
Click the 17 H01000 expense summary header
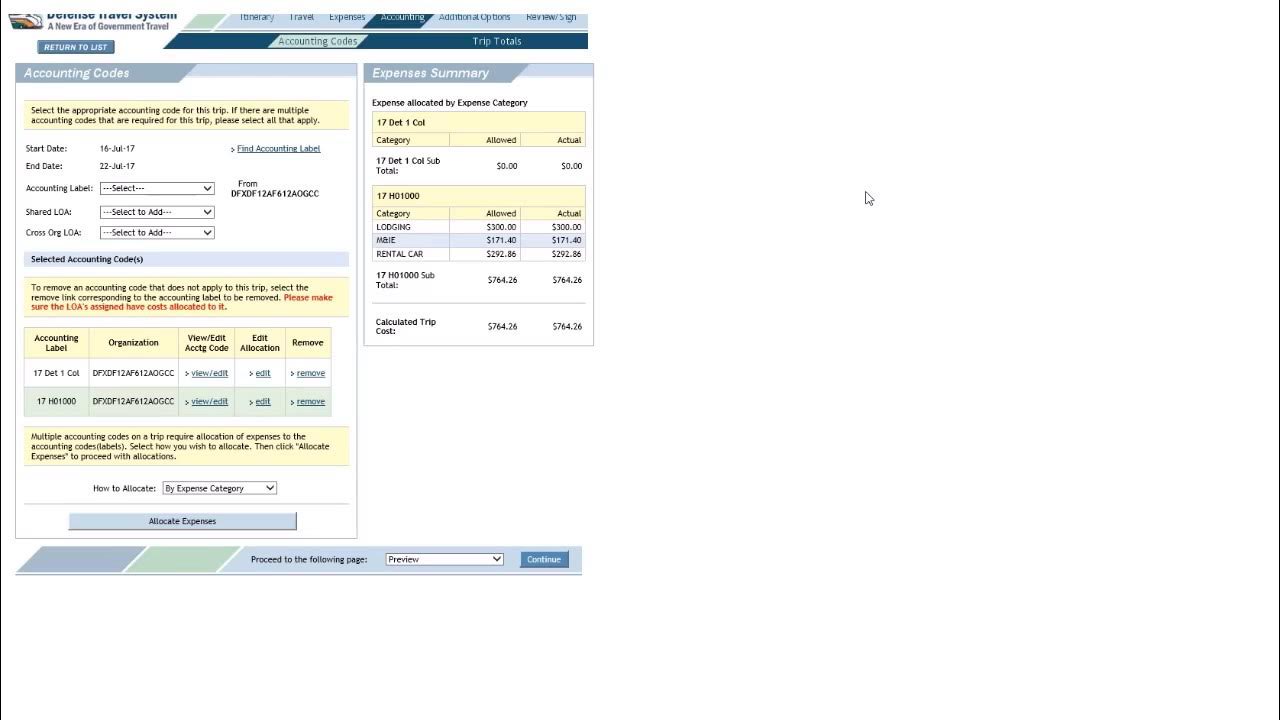tap(479, 196)
